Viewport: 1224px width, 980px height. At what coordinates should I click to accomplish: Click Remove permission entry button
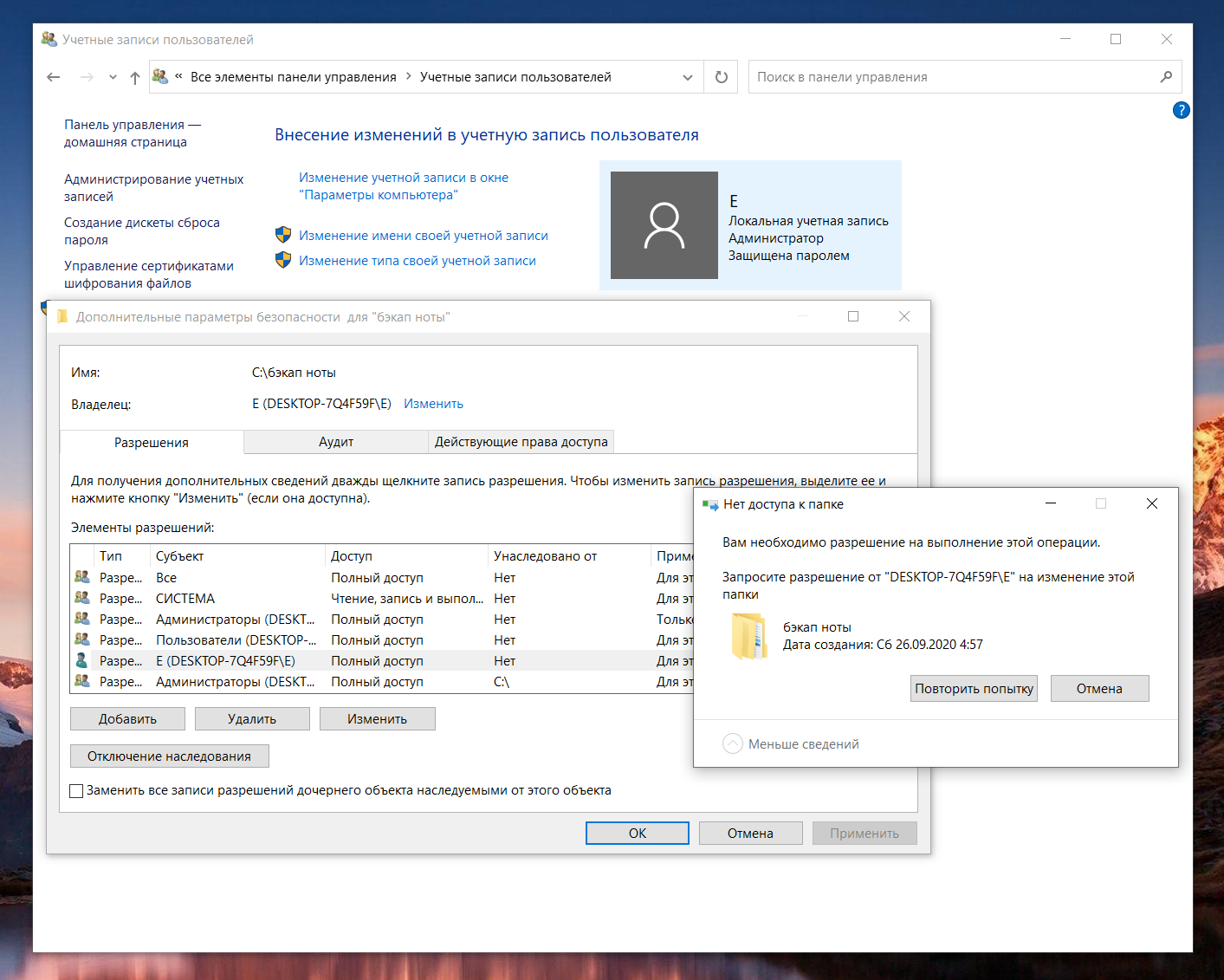(252, 719)
